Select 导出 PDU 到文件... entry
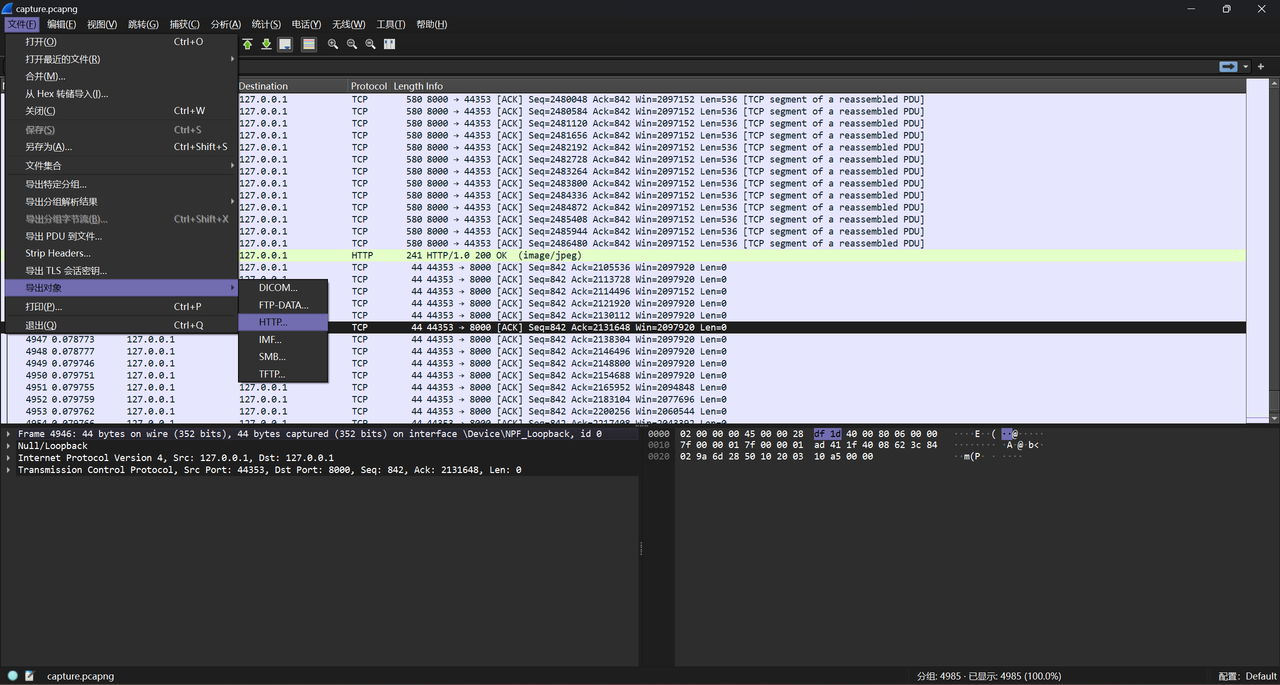Viewport: 1280px width, 685px height. coord(121,236)
